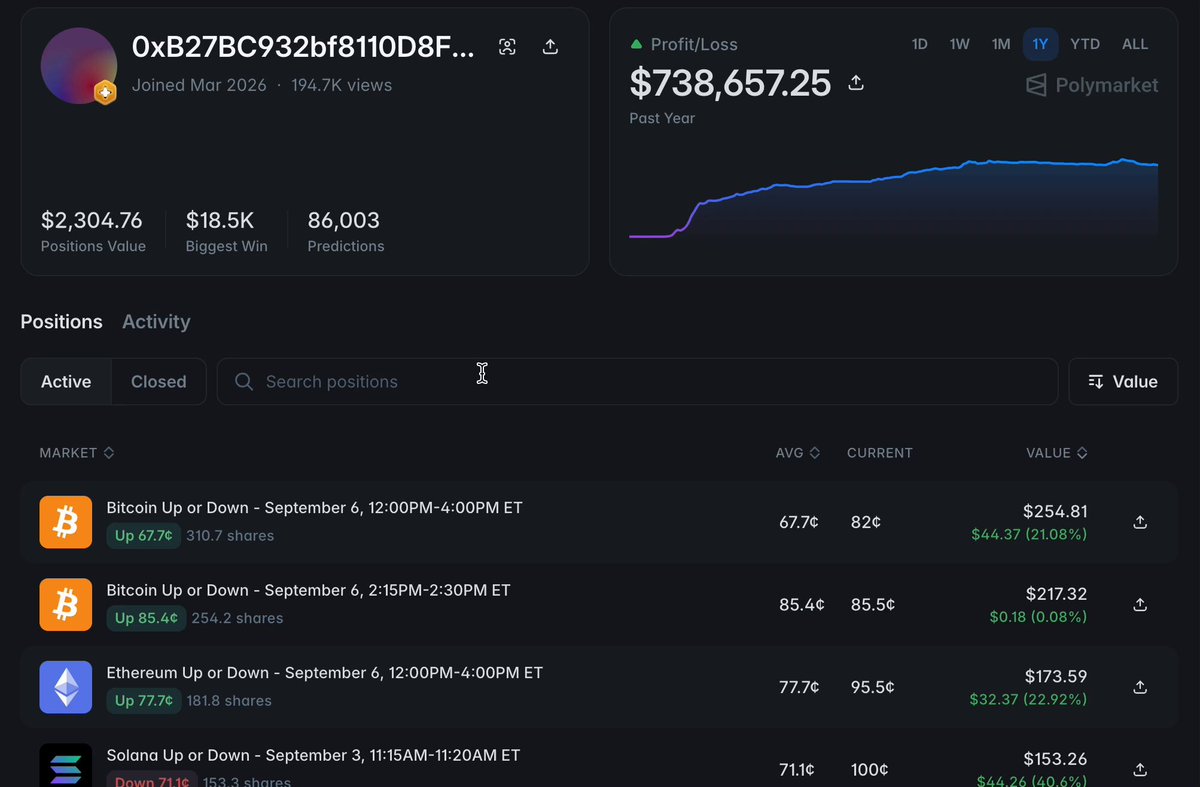Open the Value sort dropdown
The image size is (1200, 787).
tap(1123, 381)
